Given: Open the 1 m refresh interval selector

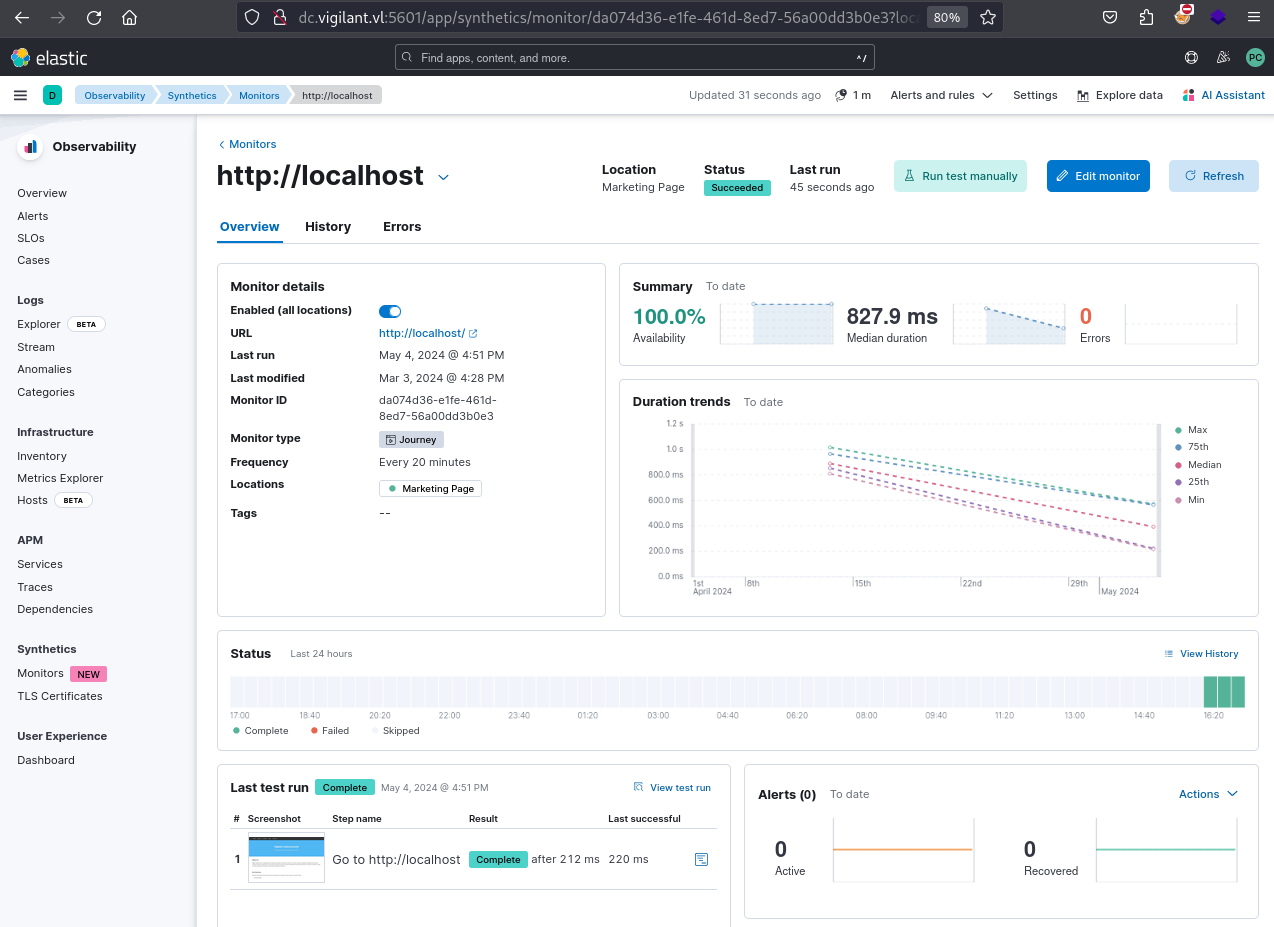Looking at the screenshot, I should tap(853, 95).
